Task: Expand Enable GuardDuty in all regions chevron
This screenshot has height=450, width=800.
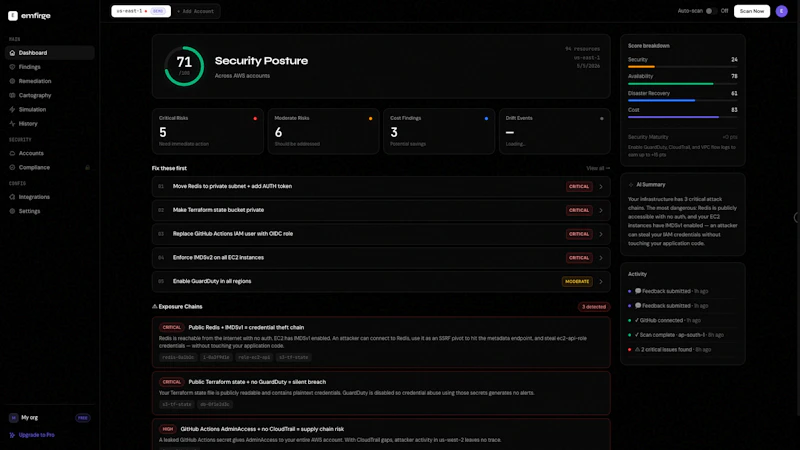Action: coord(601,282)
